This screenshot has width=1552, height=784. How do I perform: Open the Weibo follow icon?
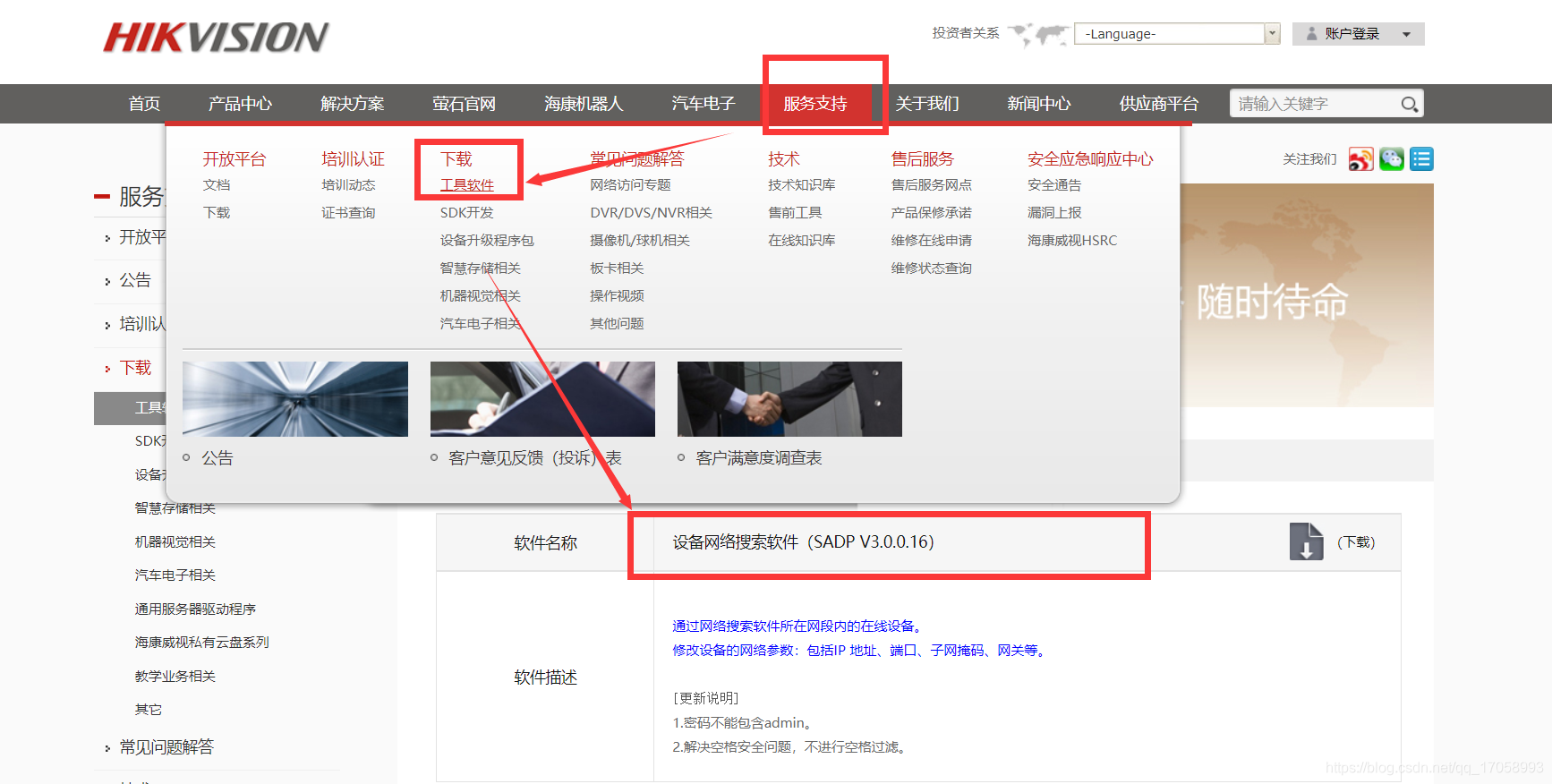pyautogui.click(x=1360, y=159)
